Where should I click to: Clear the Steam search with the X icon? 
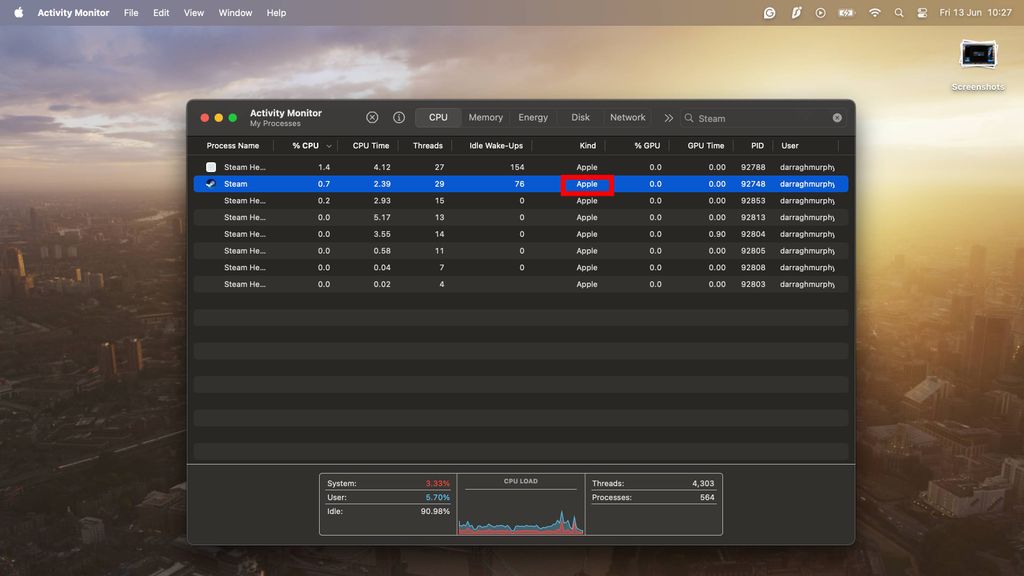836,117
